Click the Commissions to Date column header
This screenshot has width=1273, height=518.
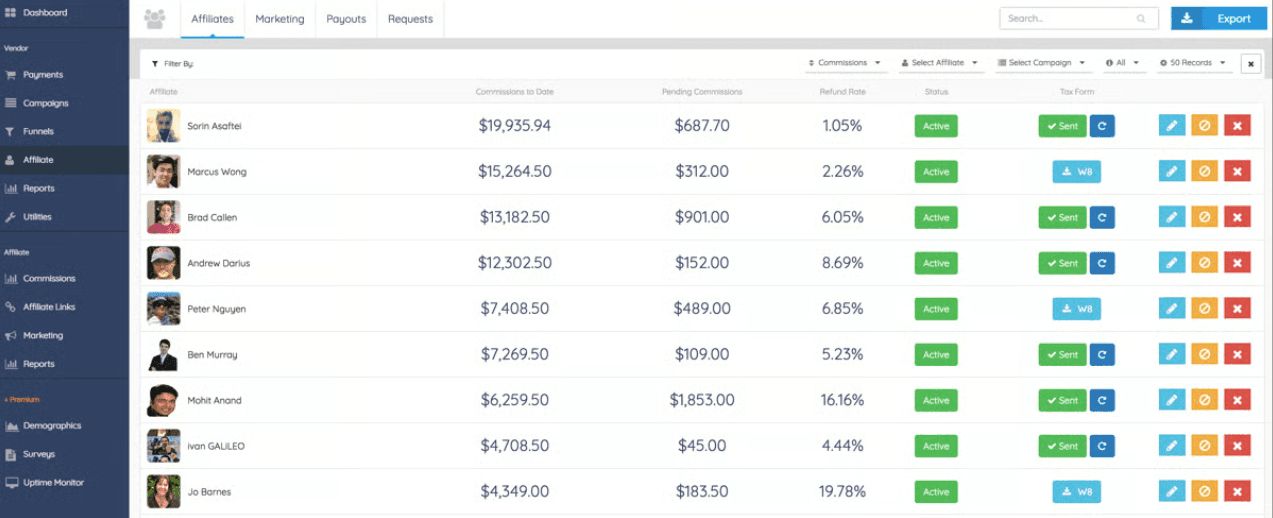[x=514, y=92]
